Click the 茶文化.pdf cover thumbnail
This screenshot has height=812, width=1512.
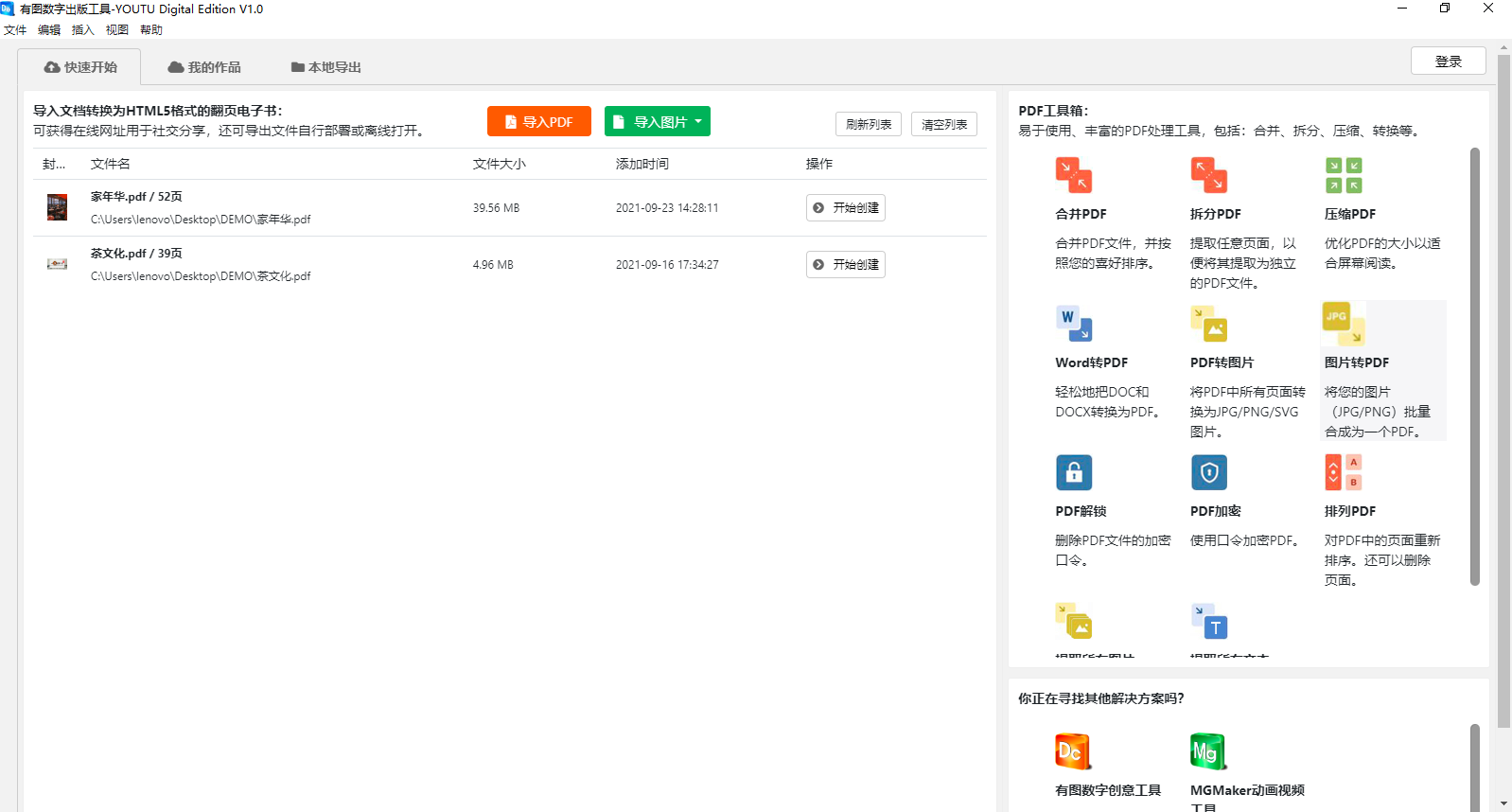[57, 264]
